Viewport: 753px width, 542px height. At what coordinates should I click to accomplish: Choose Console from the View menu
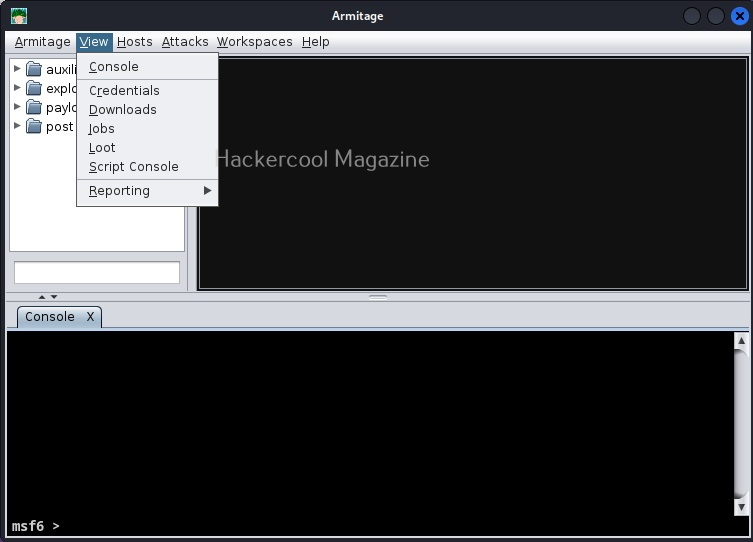pos(147,67)
